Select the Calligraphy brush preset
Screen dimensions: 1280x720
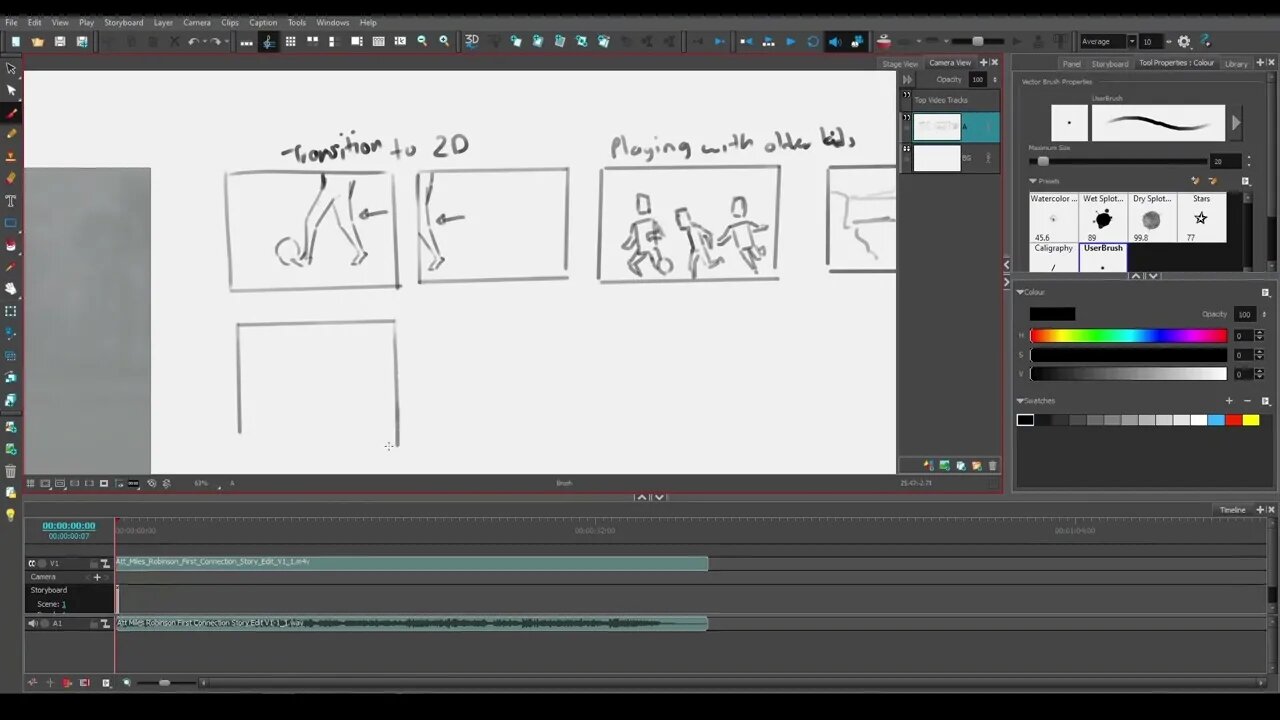(1054, 257)
